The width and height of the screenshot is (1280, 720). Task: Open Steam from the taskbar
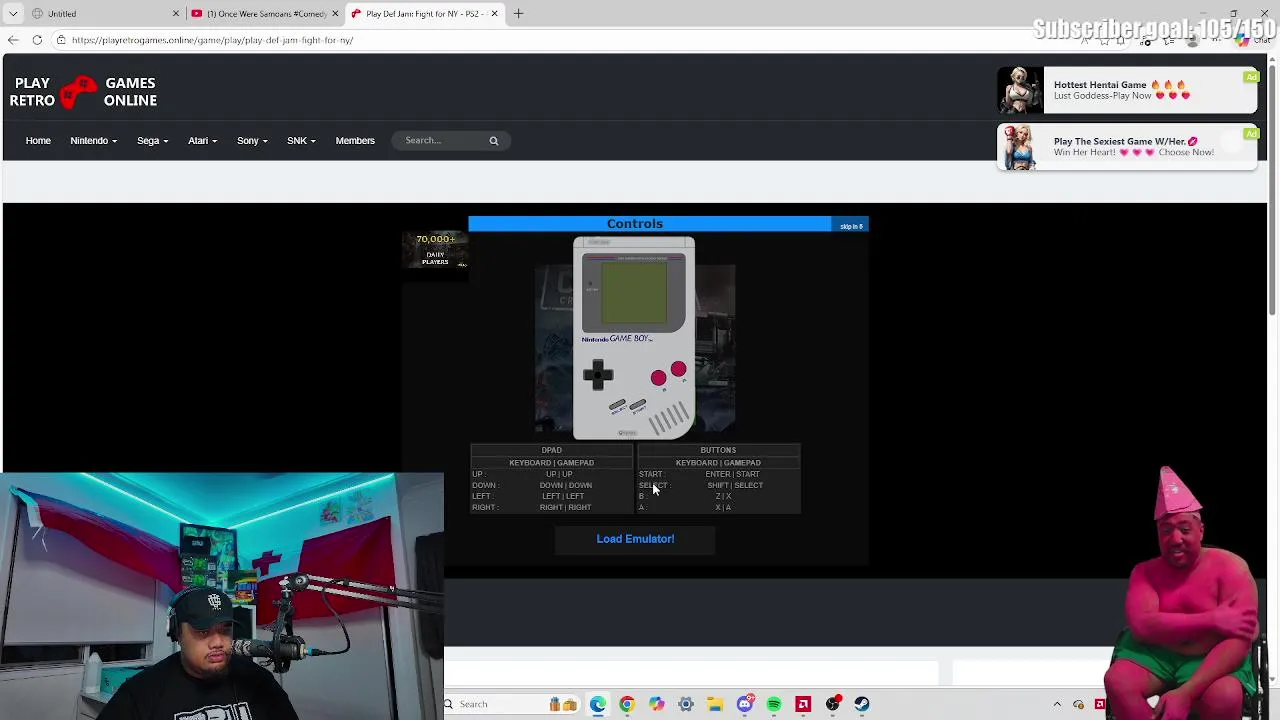pyautogui.click(x=862, y=704)
